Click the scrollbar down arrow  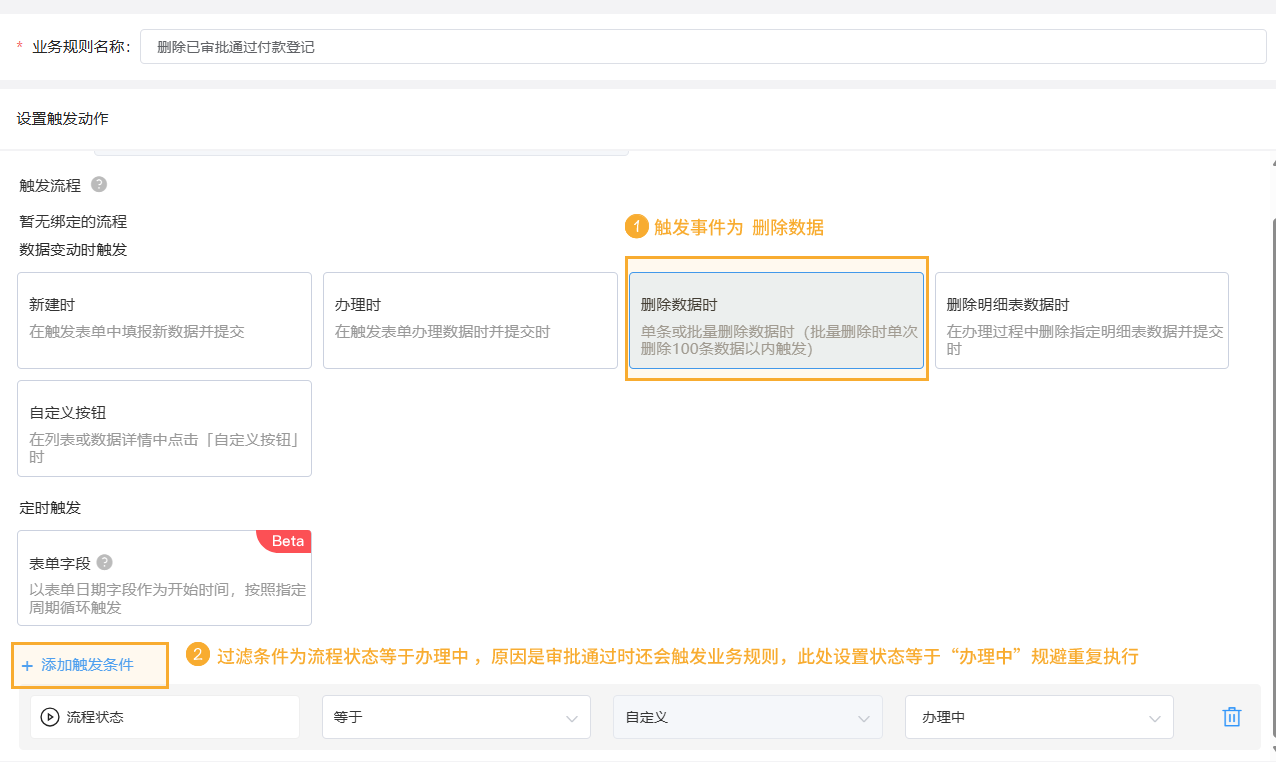coord(1272,748)
